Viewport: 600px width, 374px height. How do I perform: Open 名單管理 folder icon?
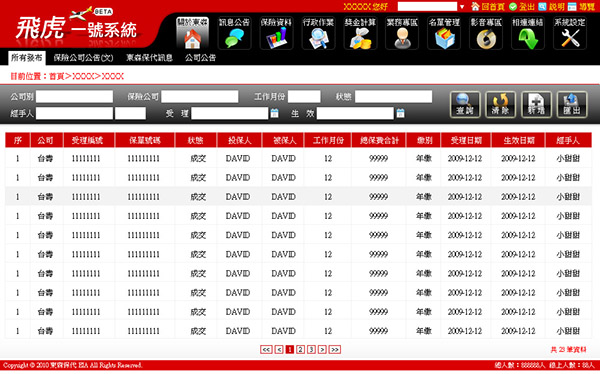click(x=444, y=33)
